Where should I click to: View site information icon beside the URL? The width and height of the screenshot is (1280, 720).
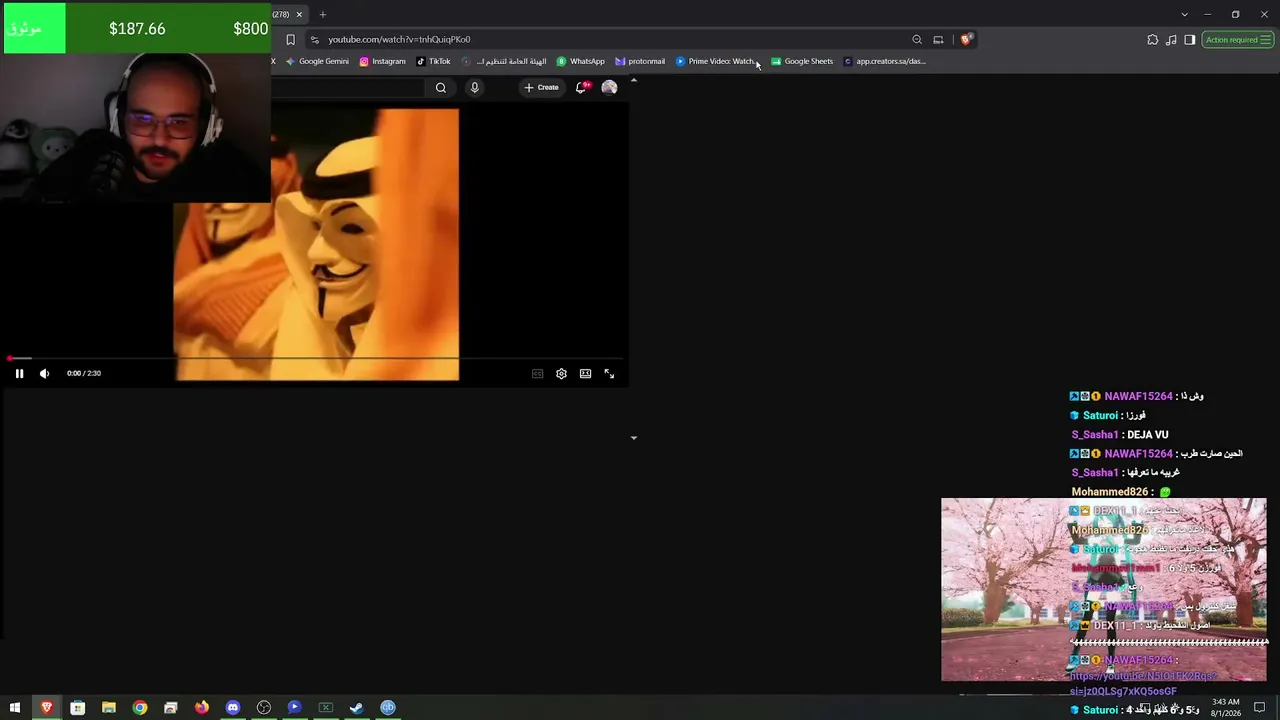314,40
